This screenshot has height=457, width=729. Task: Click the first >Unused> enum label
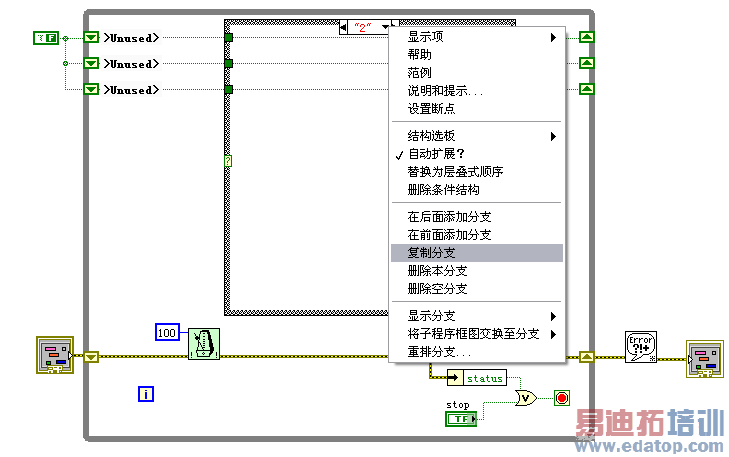pyautogui.click(x=132, y=38)
